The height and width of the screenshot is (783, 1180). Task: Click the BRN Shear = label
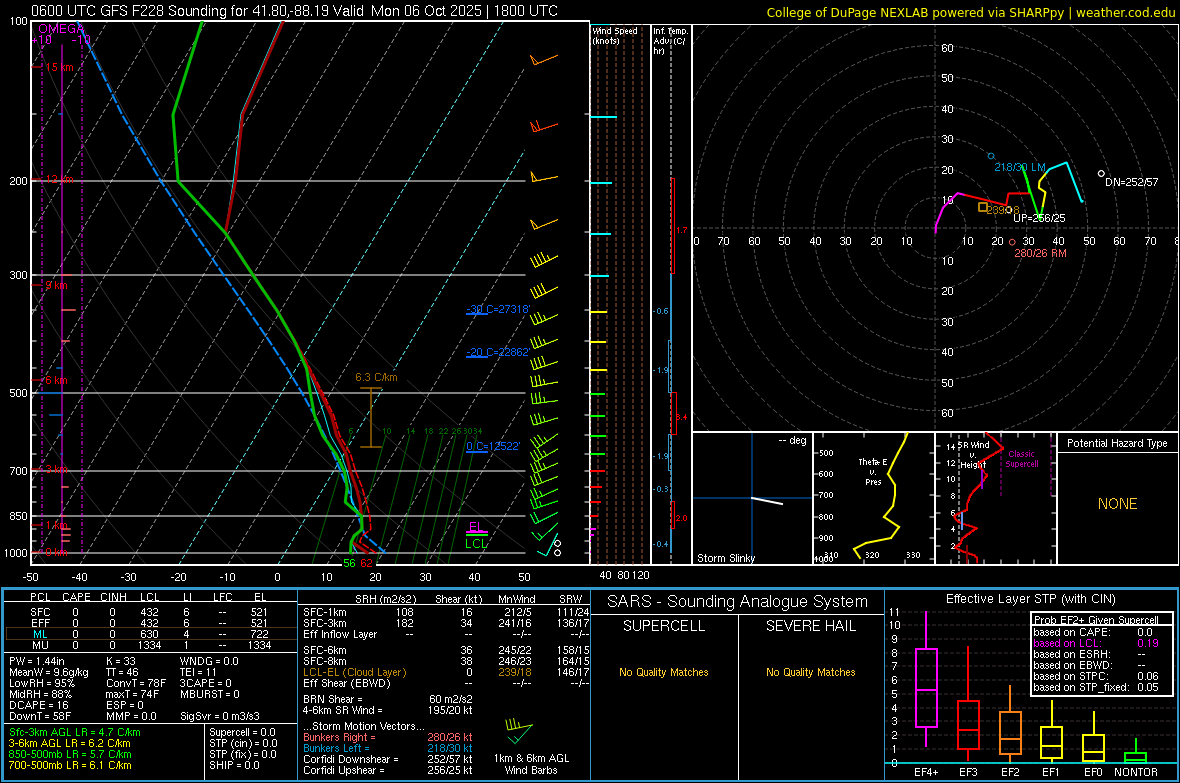333,699
